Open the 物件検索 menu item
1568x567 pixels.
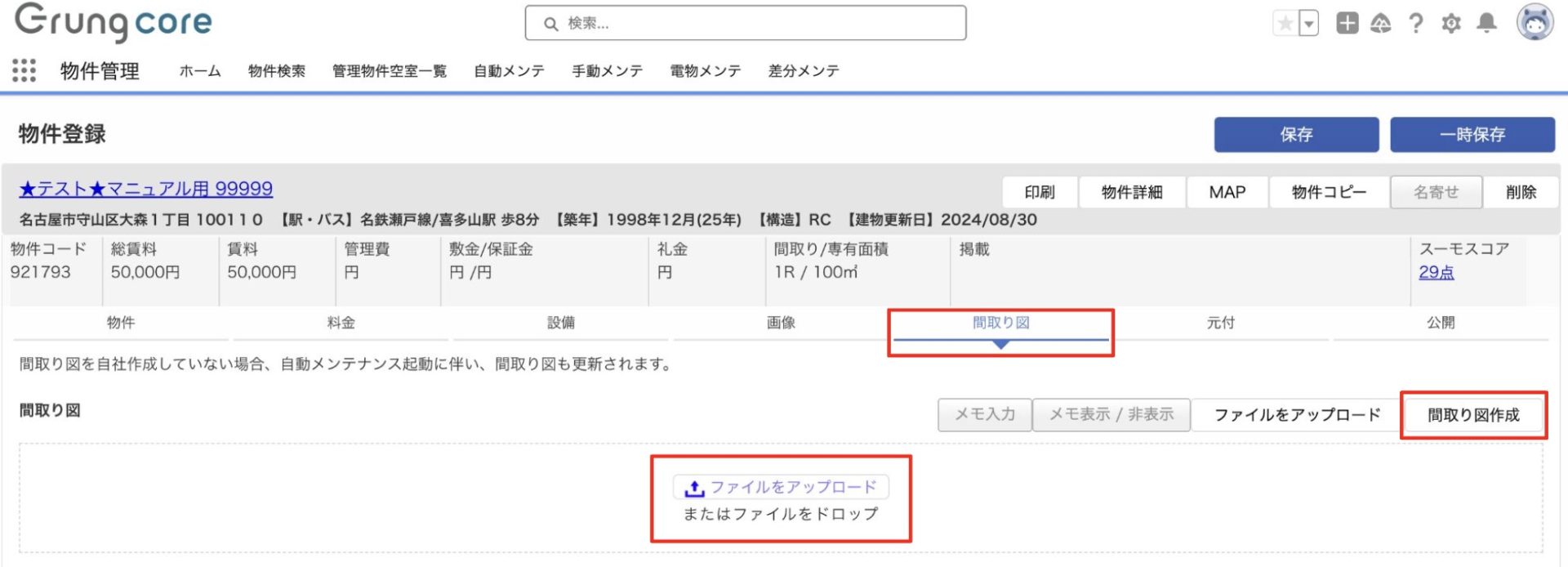(277, 71)
